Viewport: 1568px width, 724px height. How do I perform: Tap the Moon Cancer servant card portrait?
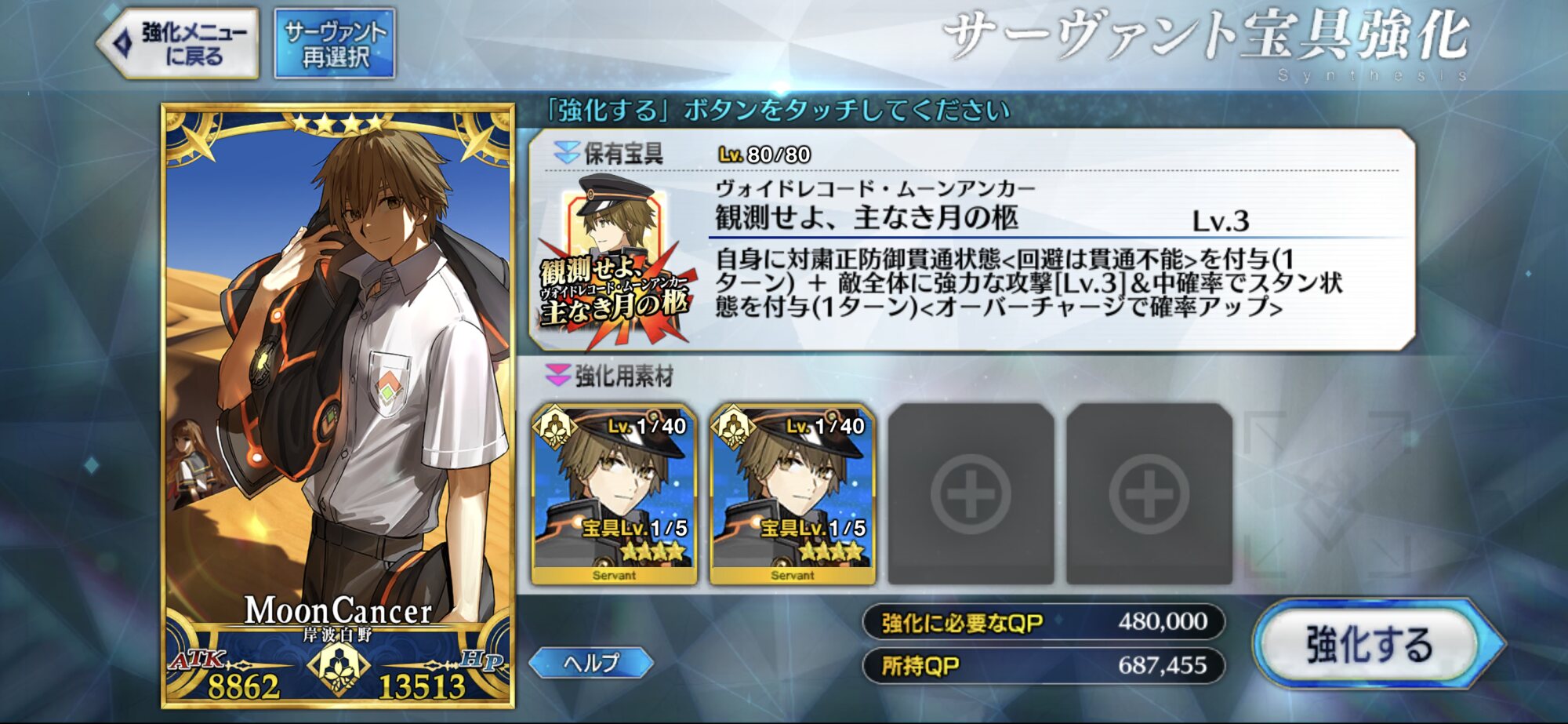(x=338, y=406)
